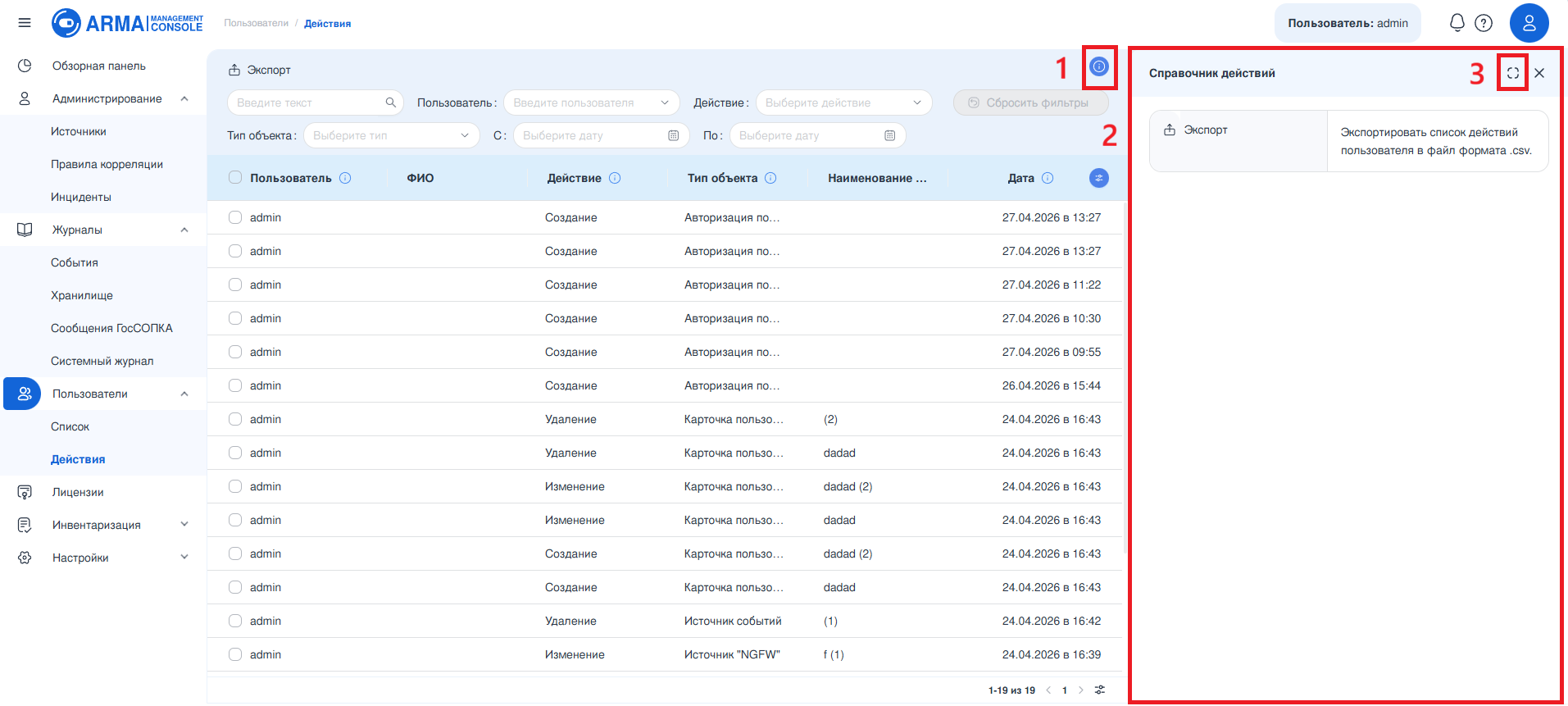Image resolution: width=1568 pixels, height=706 pixels.
Task: Collapse the Пользователи section
Action: click(x=184, y=394)
